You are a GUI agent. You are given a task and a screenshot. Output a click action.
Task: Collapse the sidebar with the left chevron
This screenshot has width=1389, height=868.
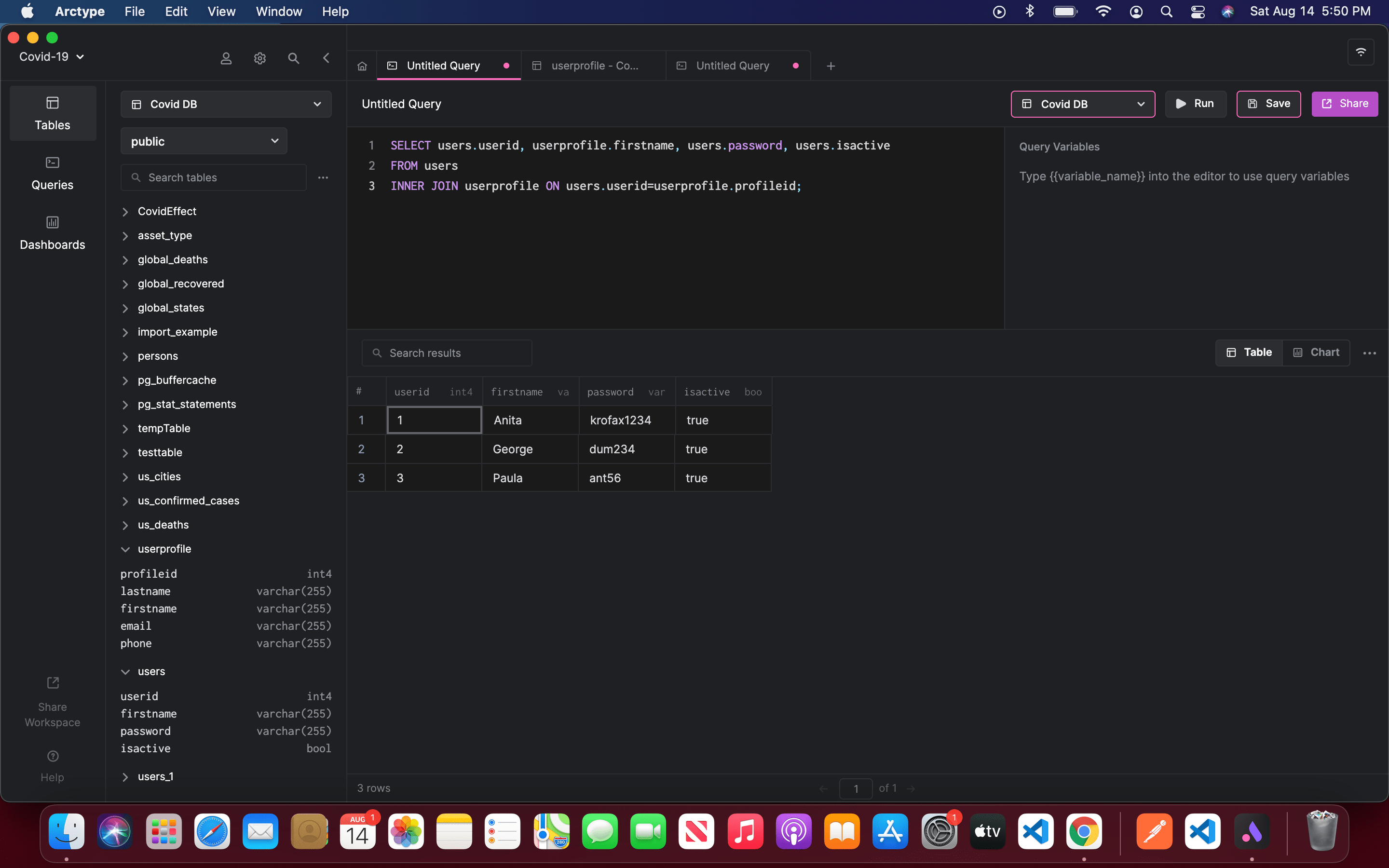point(326,58)
